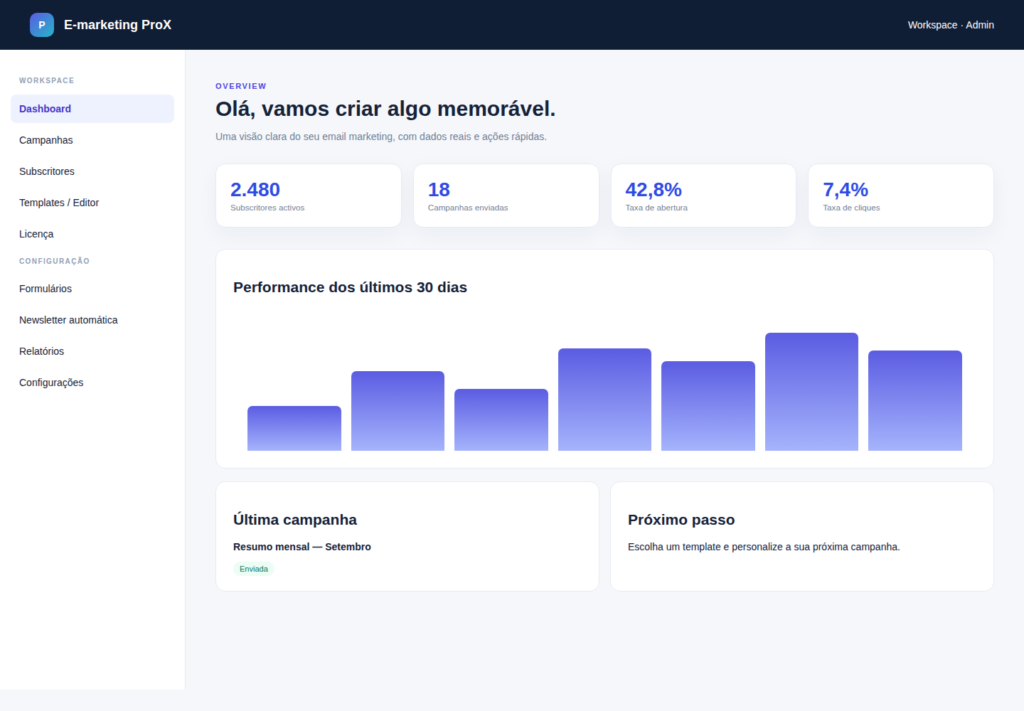
Task: Click the 42,8% Taxa de abertura card
Action: tap(703, 196)
